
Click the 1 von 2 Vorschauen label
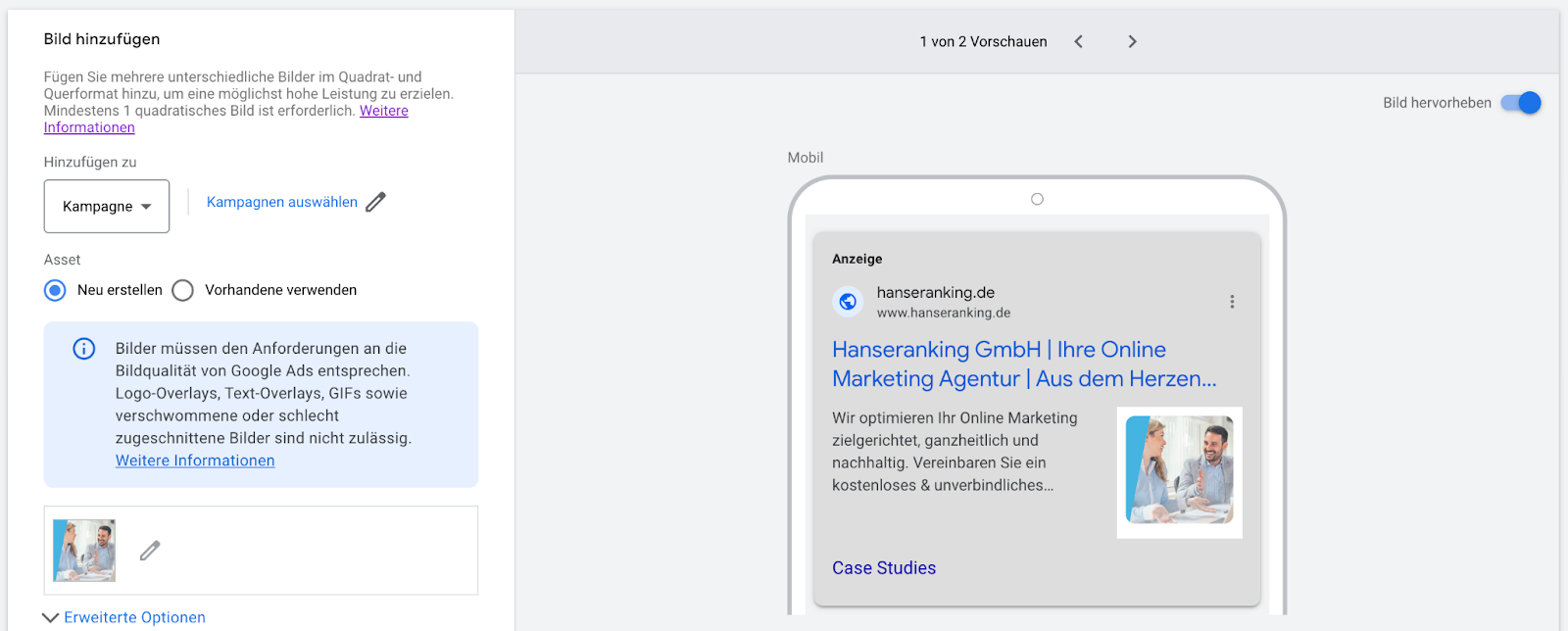(x=983, y=41)
